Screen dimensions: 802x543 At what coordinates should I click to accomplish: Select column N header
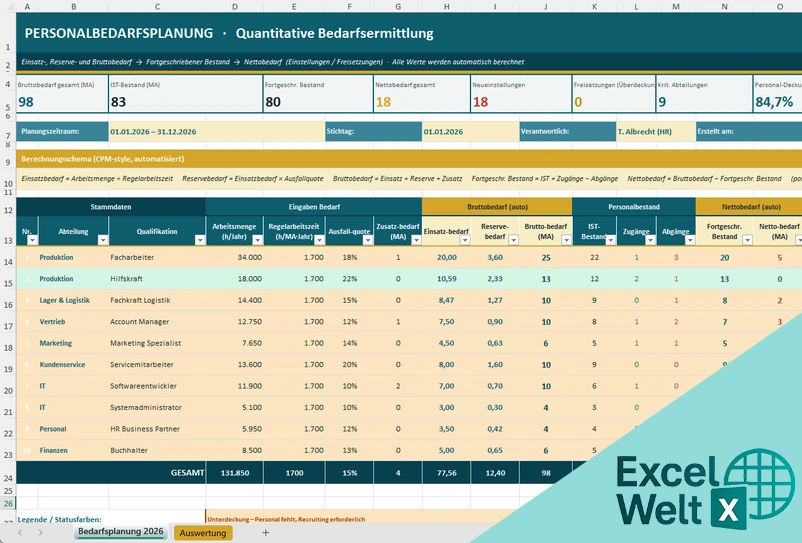(724, 6)
